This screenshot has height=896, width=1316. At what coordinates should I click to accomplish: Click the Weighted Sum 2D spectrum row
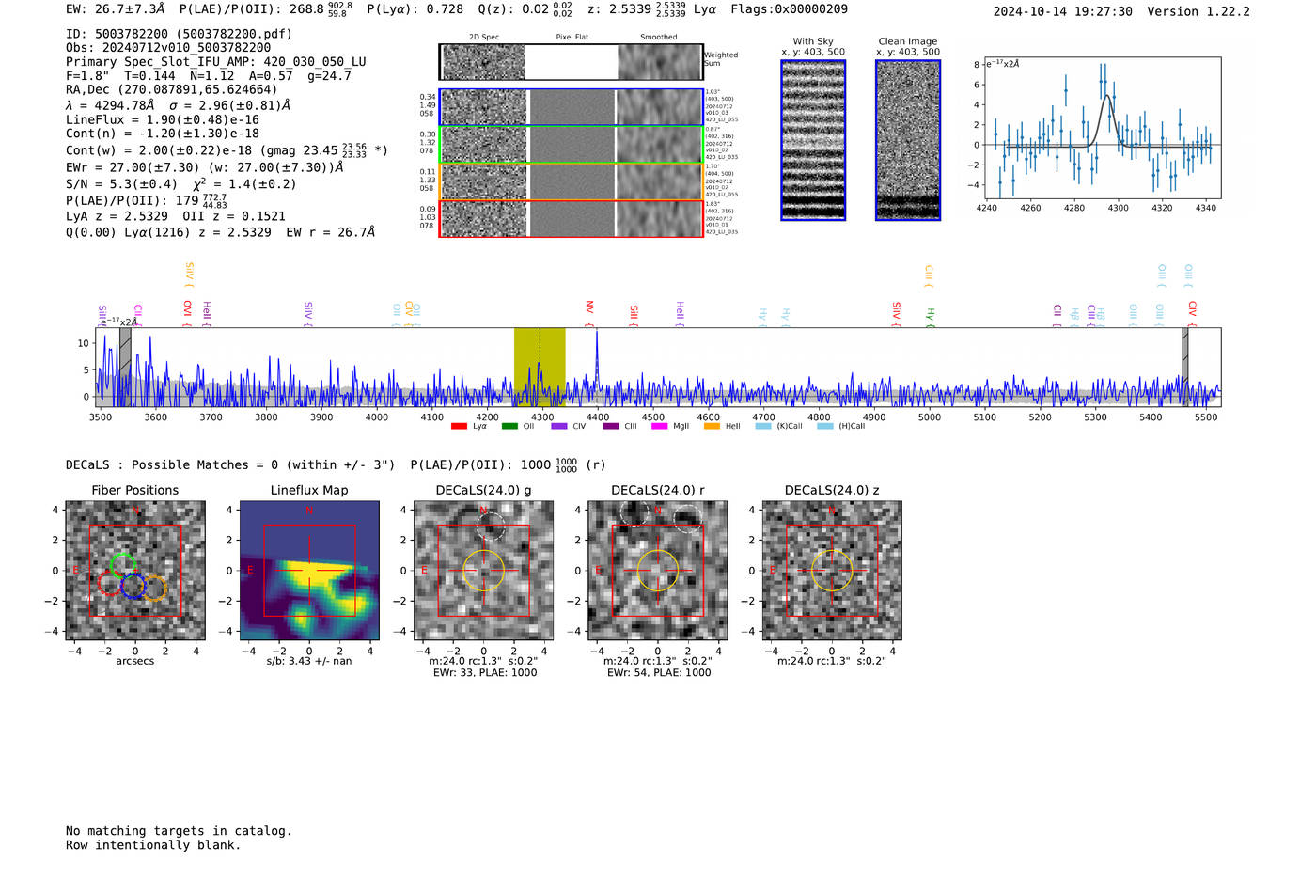pyautogui.click(x=571, y=62)
